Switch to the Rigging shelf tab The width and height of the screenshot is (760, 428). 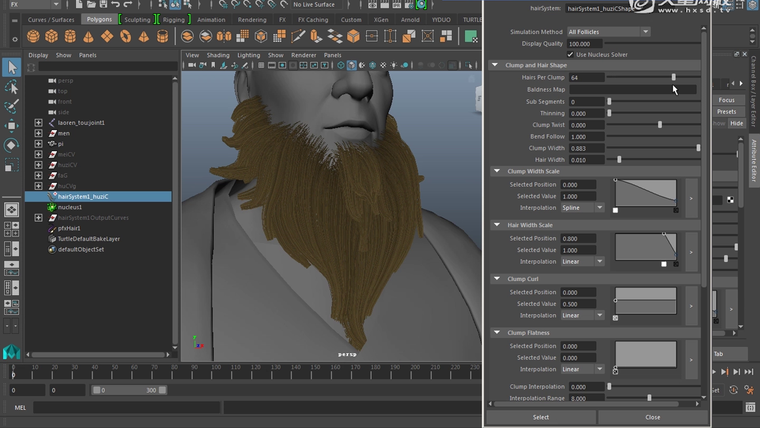tap(172, 19)
